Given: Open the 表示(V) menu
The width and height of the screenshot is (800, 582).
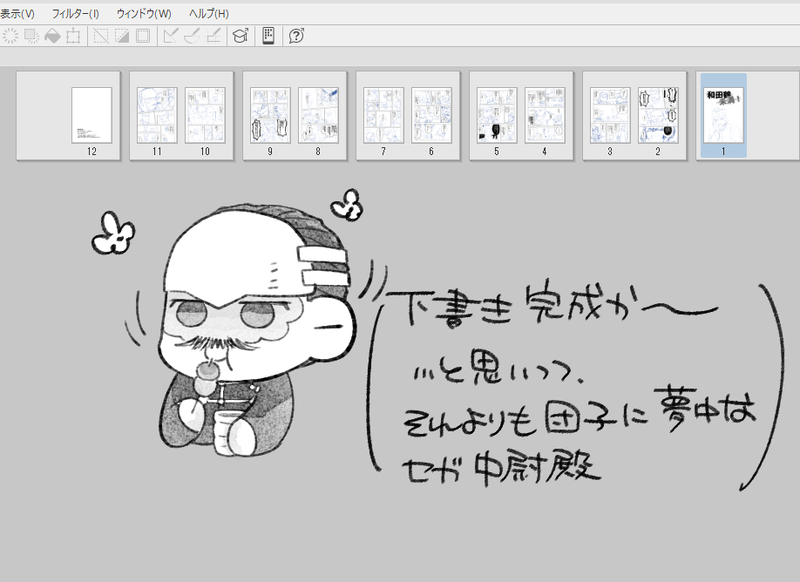Looking at the screenshot, I should click(17, 14).
